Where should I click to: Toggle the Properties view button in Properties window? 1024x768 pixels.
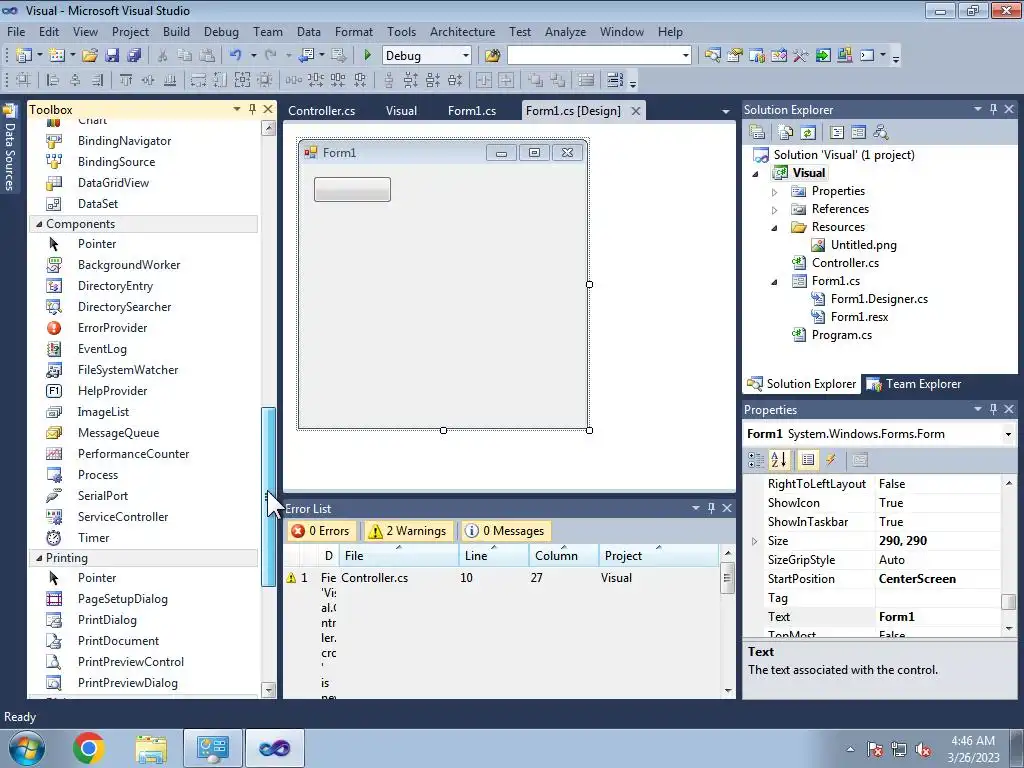coord(808,460)
